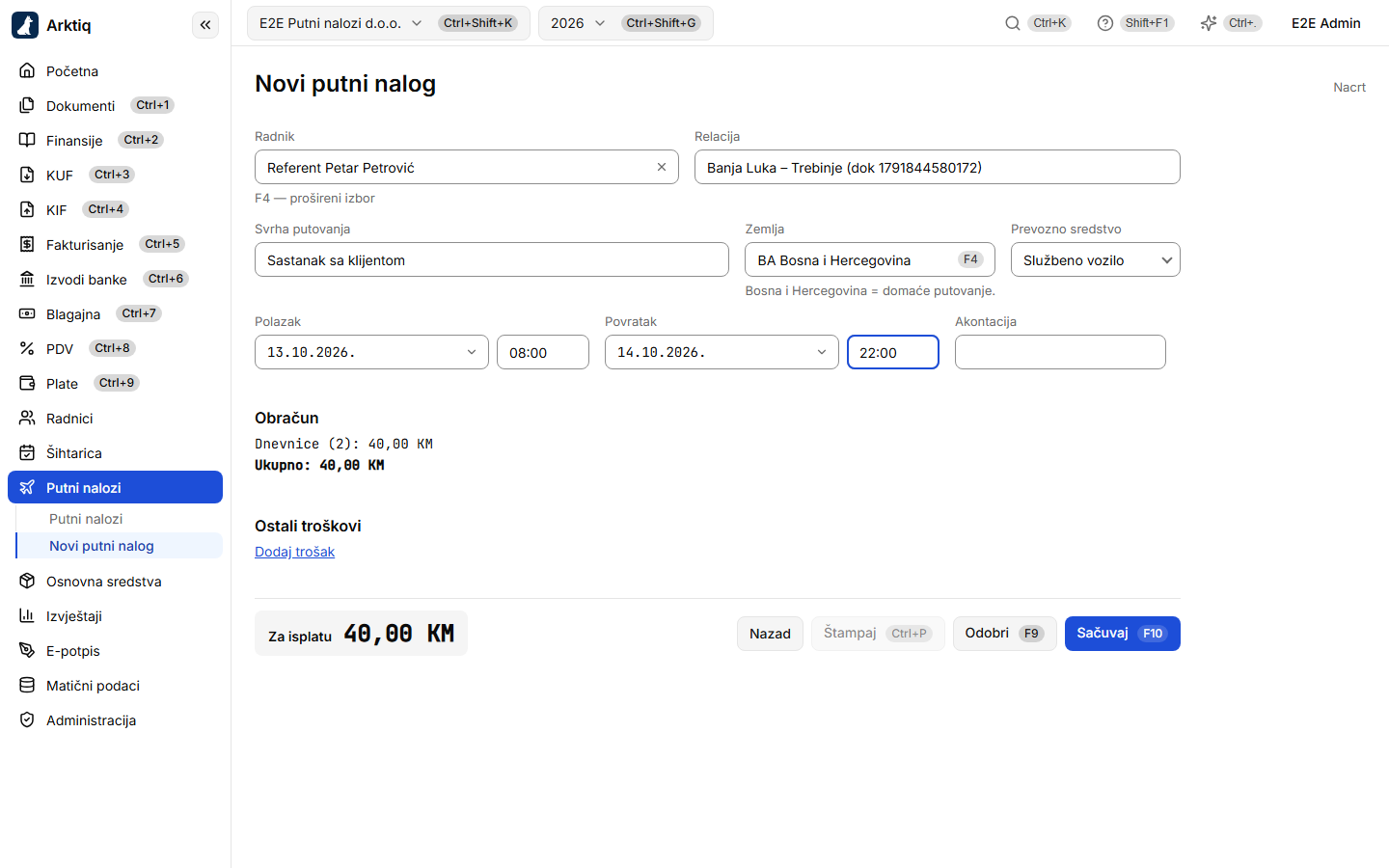The height and width of the screenshot is (868, 1389).
Task: Select Putni nalozi submenu item
Action: 120,519
